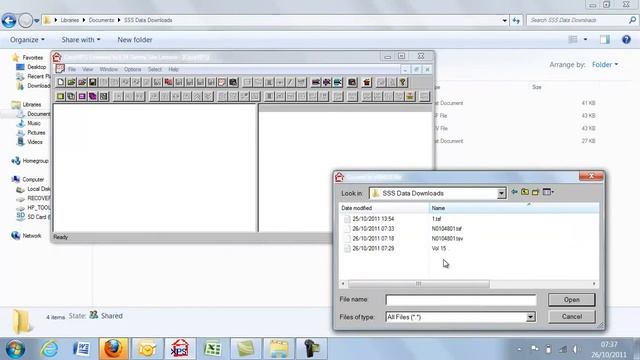The width and height of the screenshot is (640, 360).
Task: Click Up One Level icon in dialog
Action: pyautogui.click(x=525, y=192)
